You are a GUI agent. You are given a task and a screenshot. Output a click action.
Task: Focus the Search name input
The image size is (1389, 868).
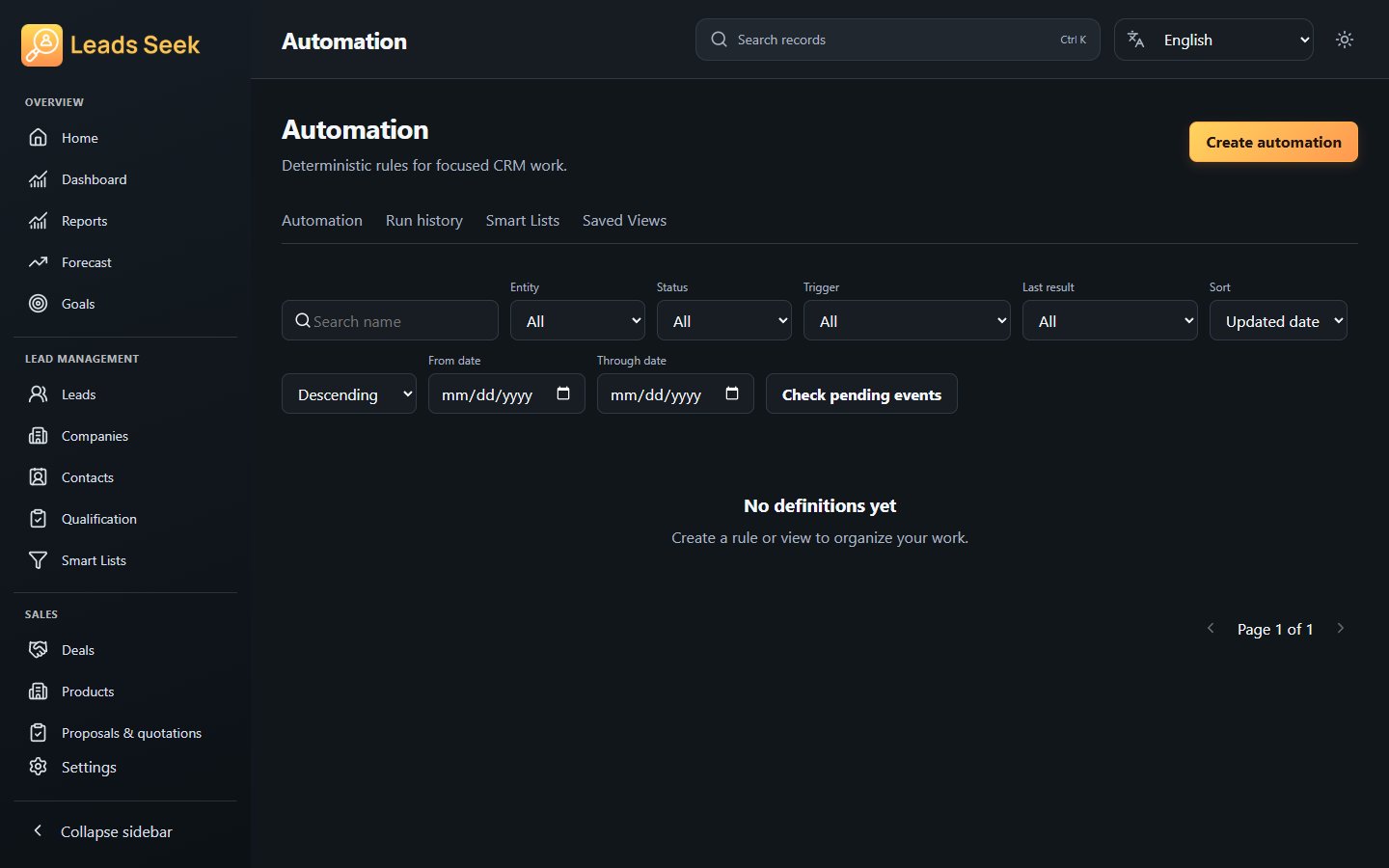pyautogui.click(x=390, y=320)
